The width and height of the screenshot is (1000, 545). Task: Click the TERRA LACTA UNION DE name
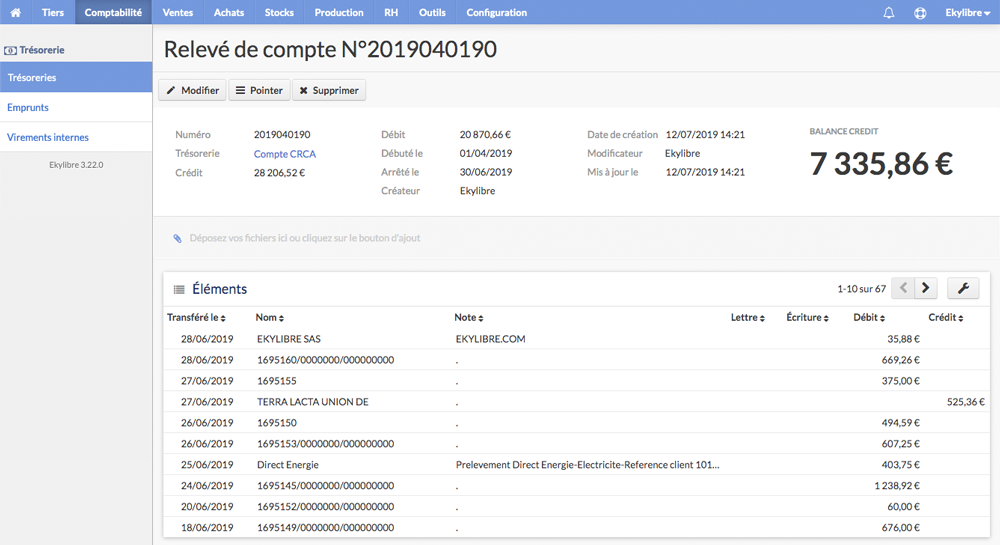(312, 402)
